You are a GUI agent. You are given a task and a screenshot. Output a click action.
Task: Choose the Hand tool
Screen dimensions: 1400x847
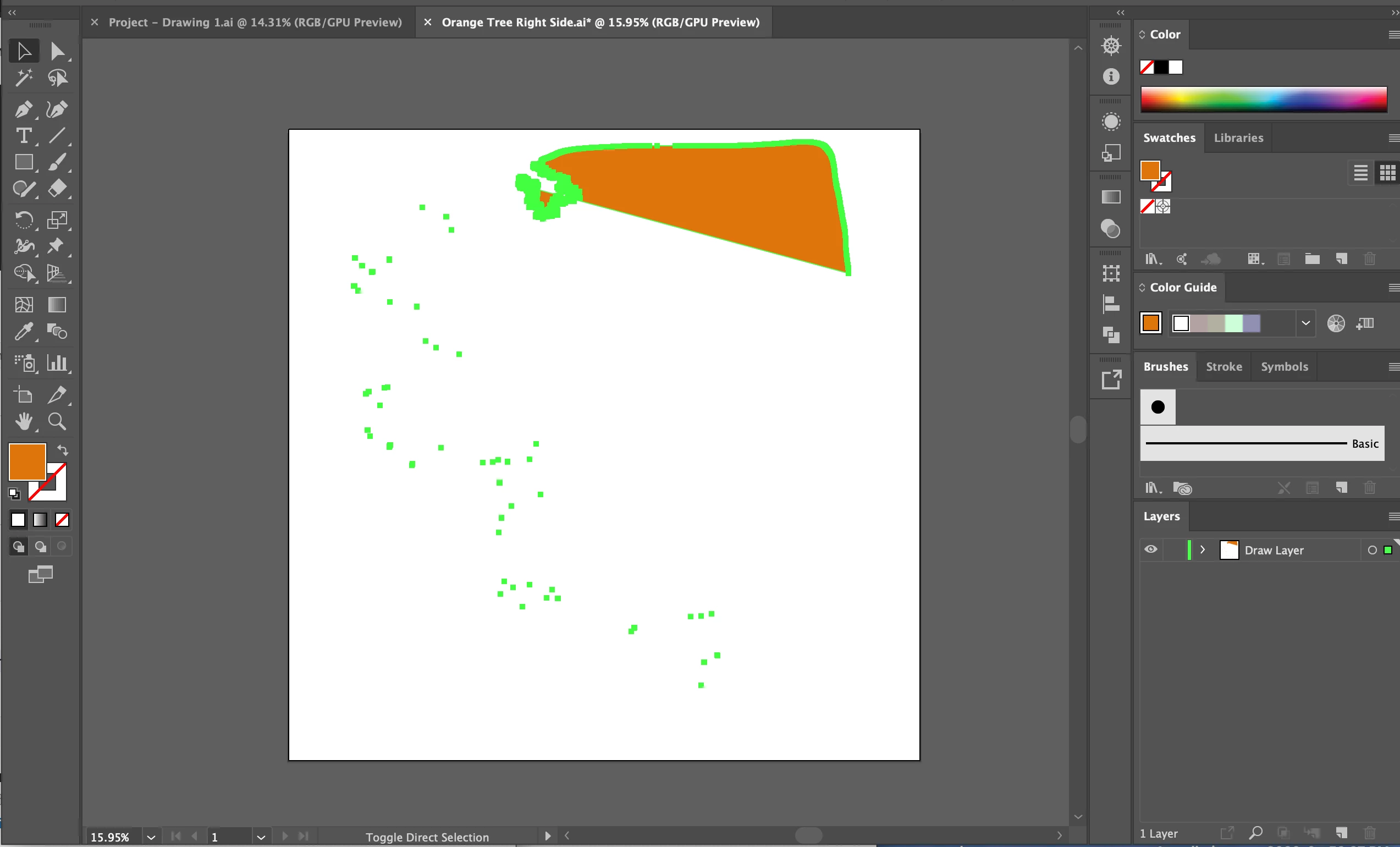coord(23,421)
